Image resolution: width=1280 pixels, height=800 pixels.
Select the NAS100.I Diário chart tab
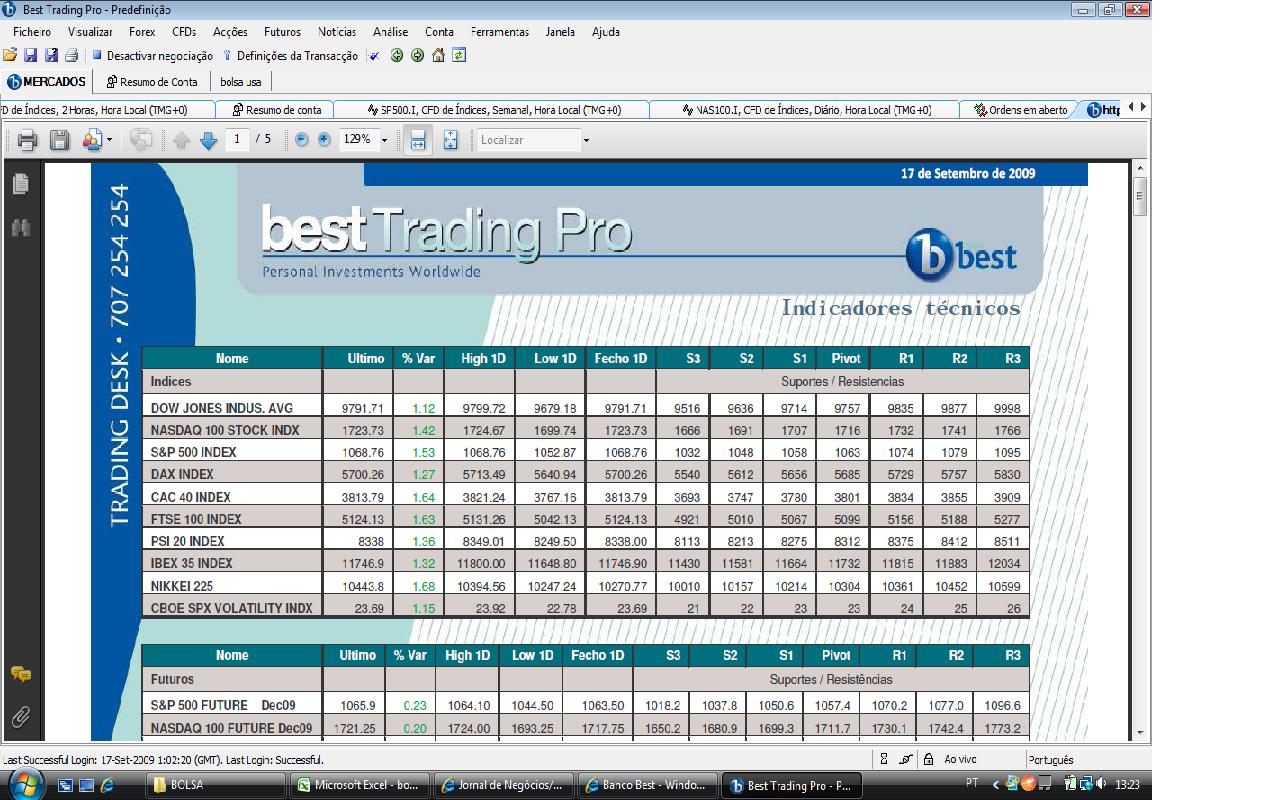point(804,110)
